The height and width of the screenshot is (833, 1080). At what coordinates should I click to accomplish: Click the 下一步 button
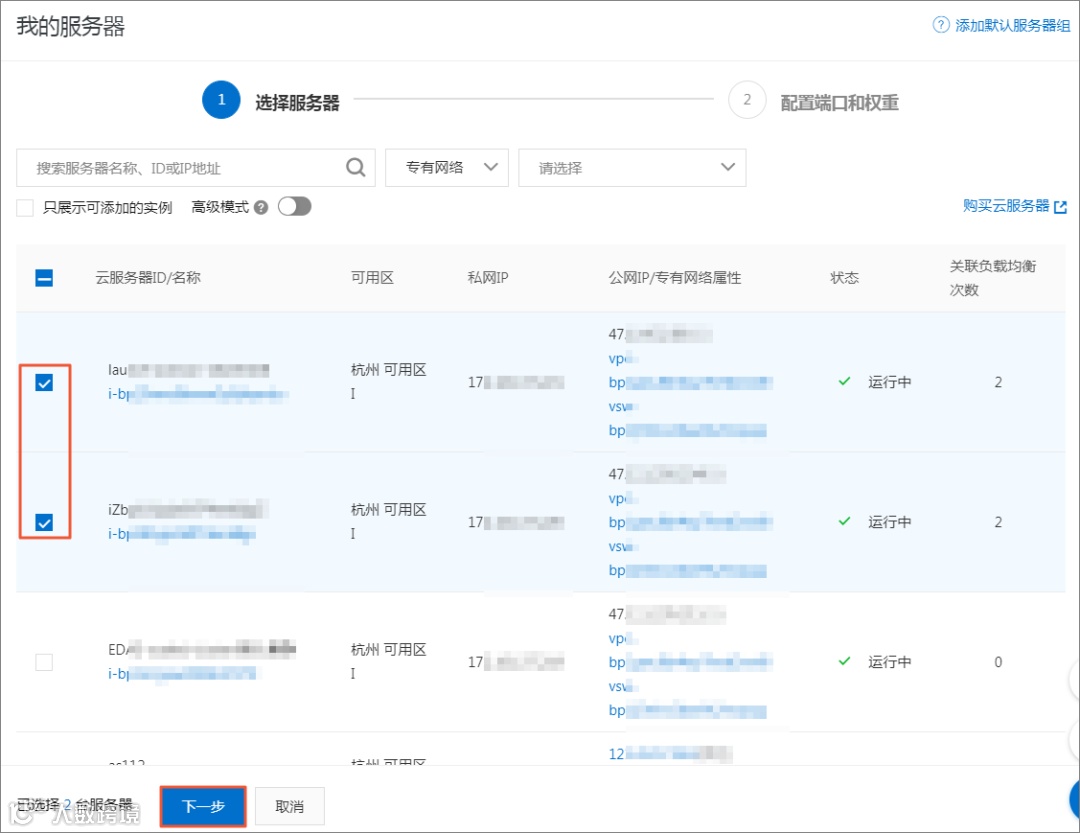pyautogui.click(x=203, y=806)
